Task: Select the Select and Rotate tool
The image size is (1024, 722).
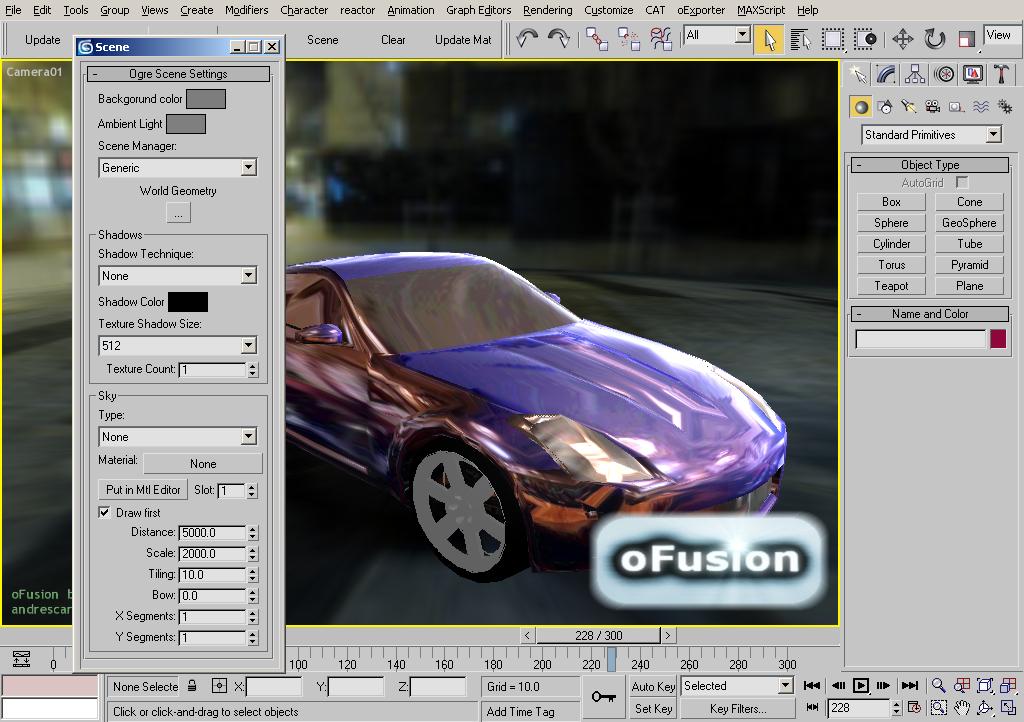Action: point(935,39)
